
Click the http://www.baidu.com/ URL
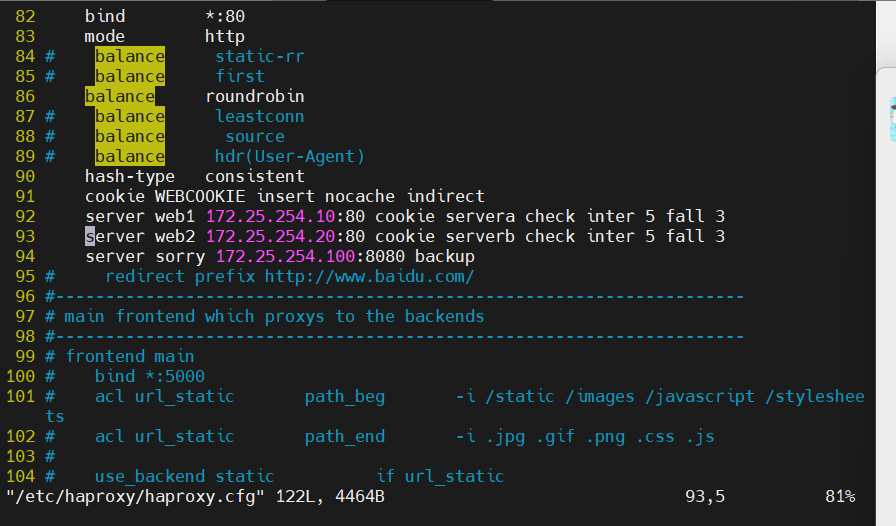pos(370,276)
